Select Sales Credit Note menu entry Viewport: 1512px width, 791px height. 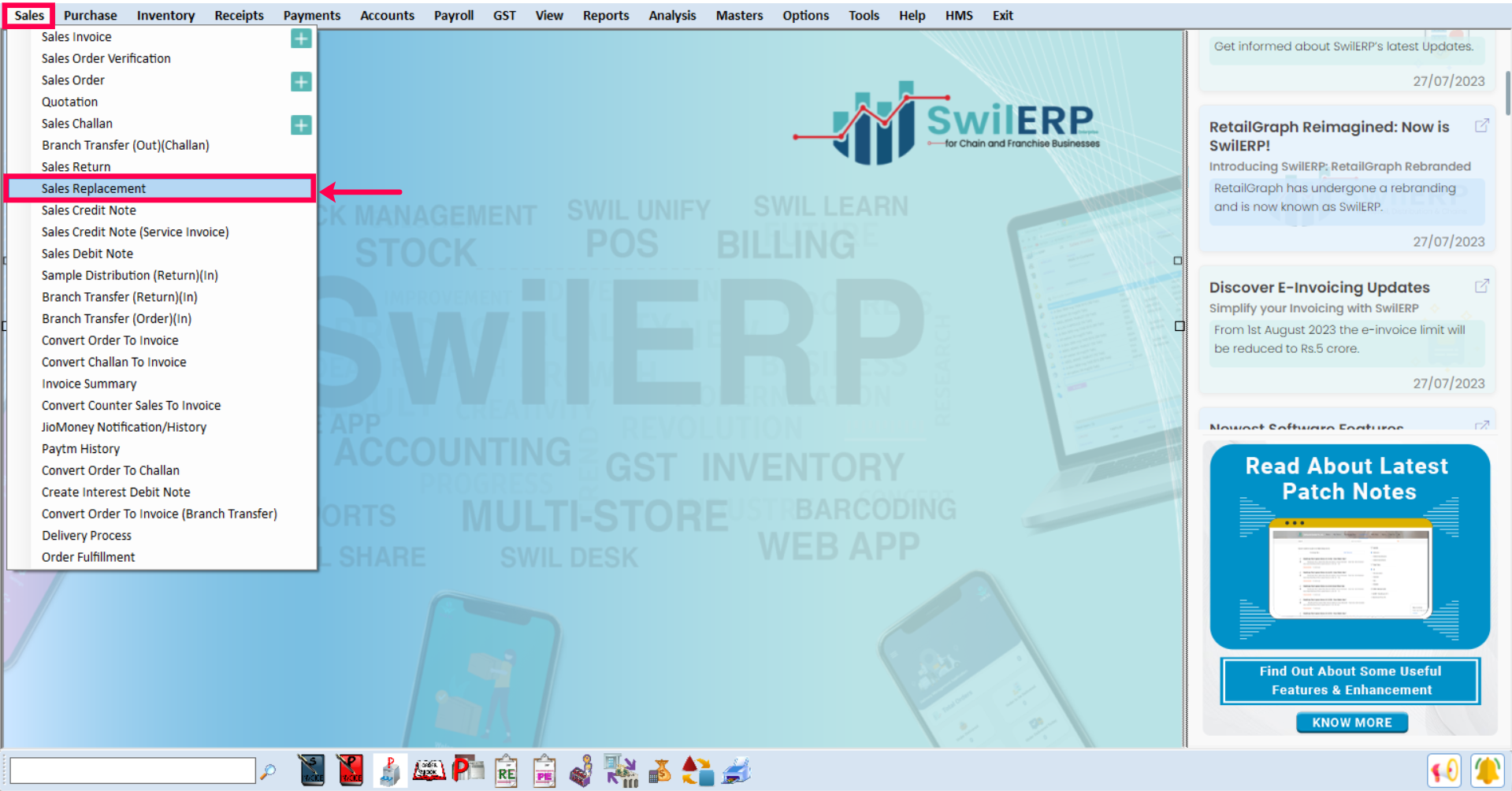pos(160,210)
